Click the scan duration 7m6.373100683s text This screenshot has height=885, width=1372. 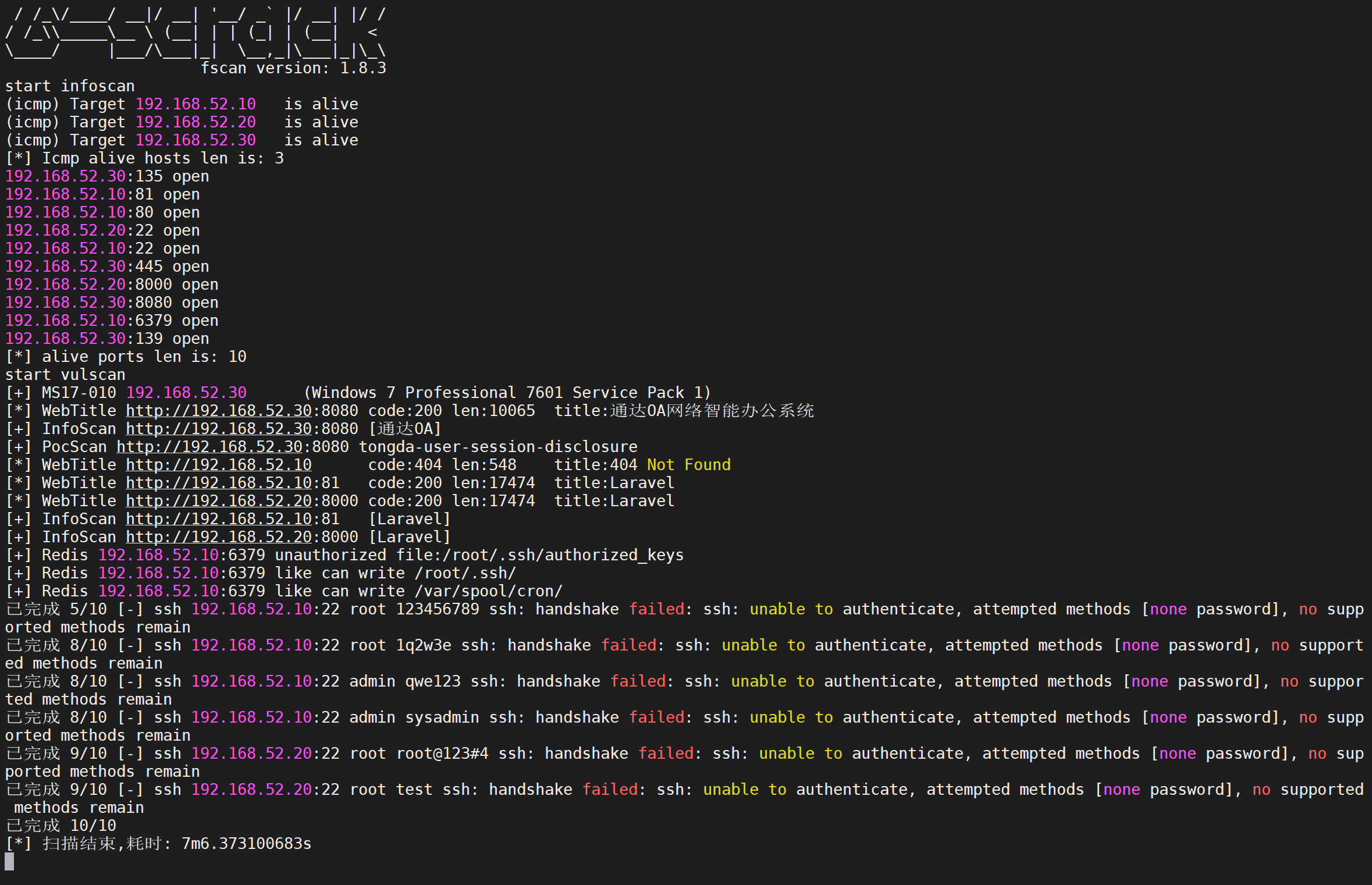[247, 844]
